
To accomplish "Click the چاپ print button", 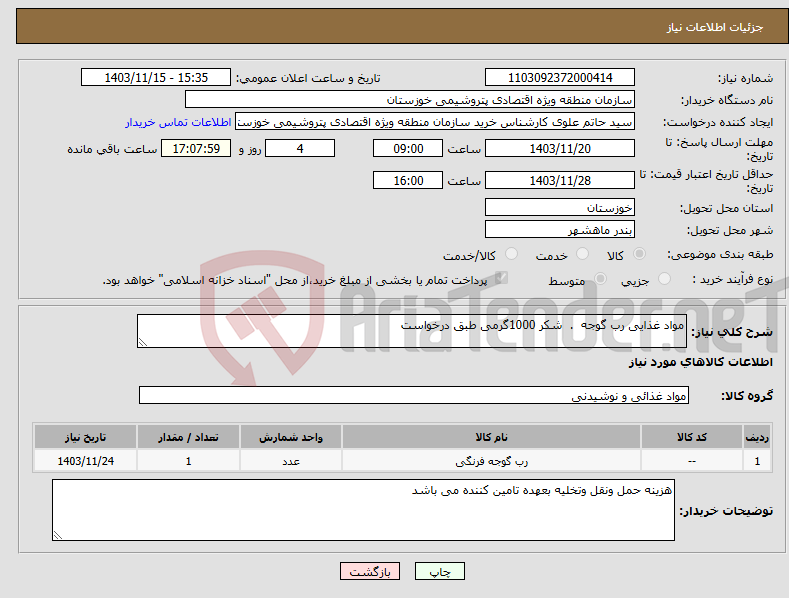I will [x=440, y=571].
